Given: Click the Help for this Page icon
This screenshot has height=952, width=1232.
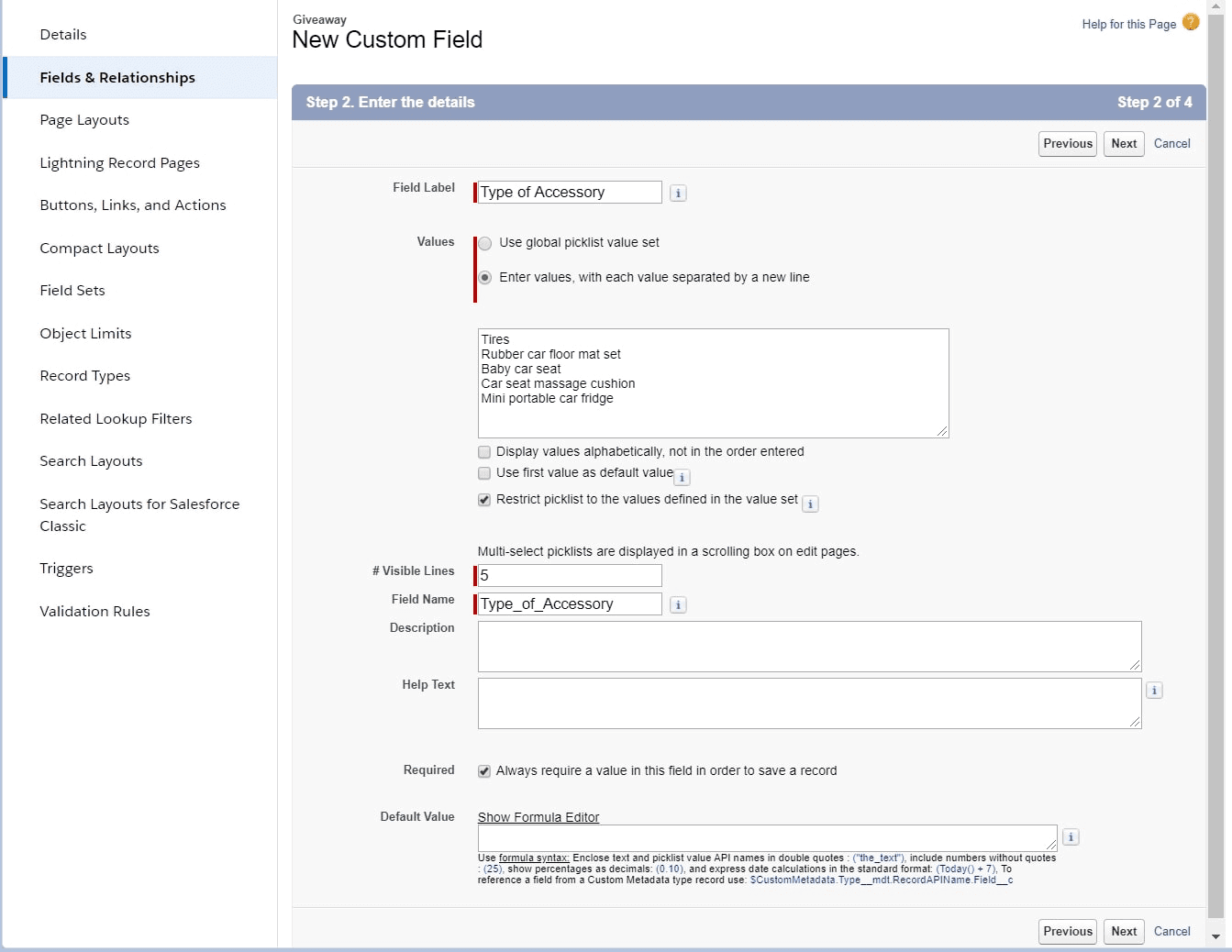Looking at the screenshot, I should click(x=1190, y=23).
